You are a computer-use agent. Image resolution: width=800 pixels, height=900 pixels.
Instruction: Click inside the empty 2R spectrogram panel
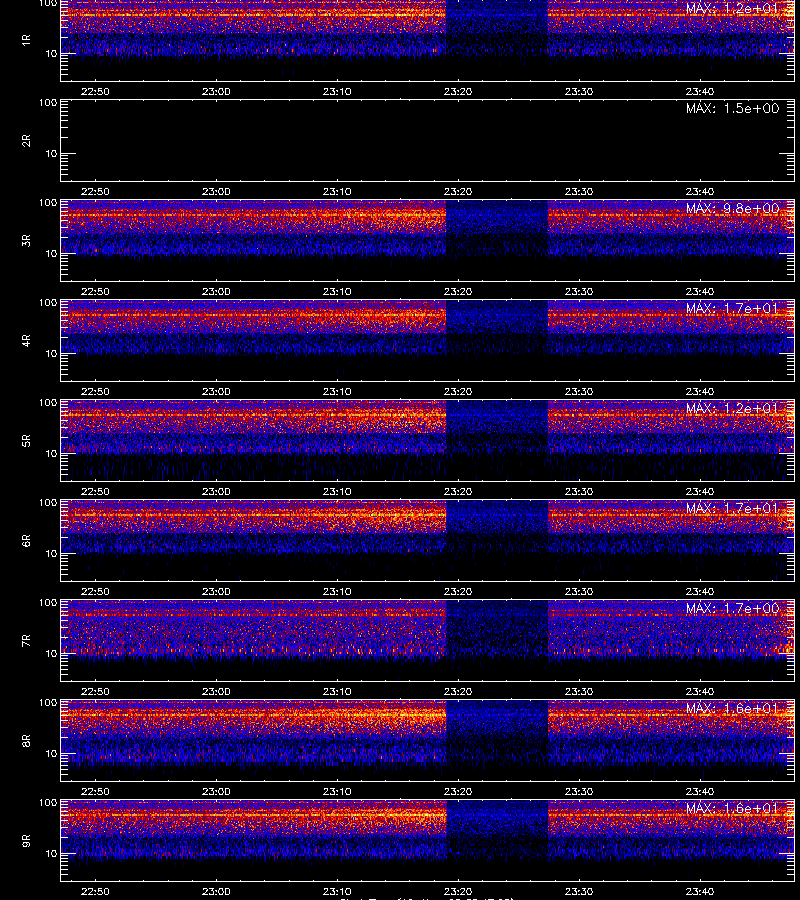click(x=428, y=141)
